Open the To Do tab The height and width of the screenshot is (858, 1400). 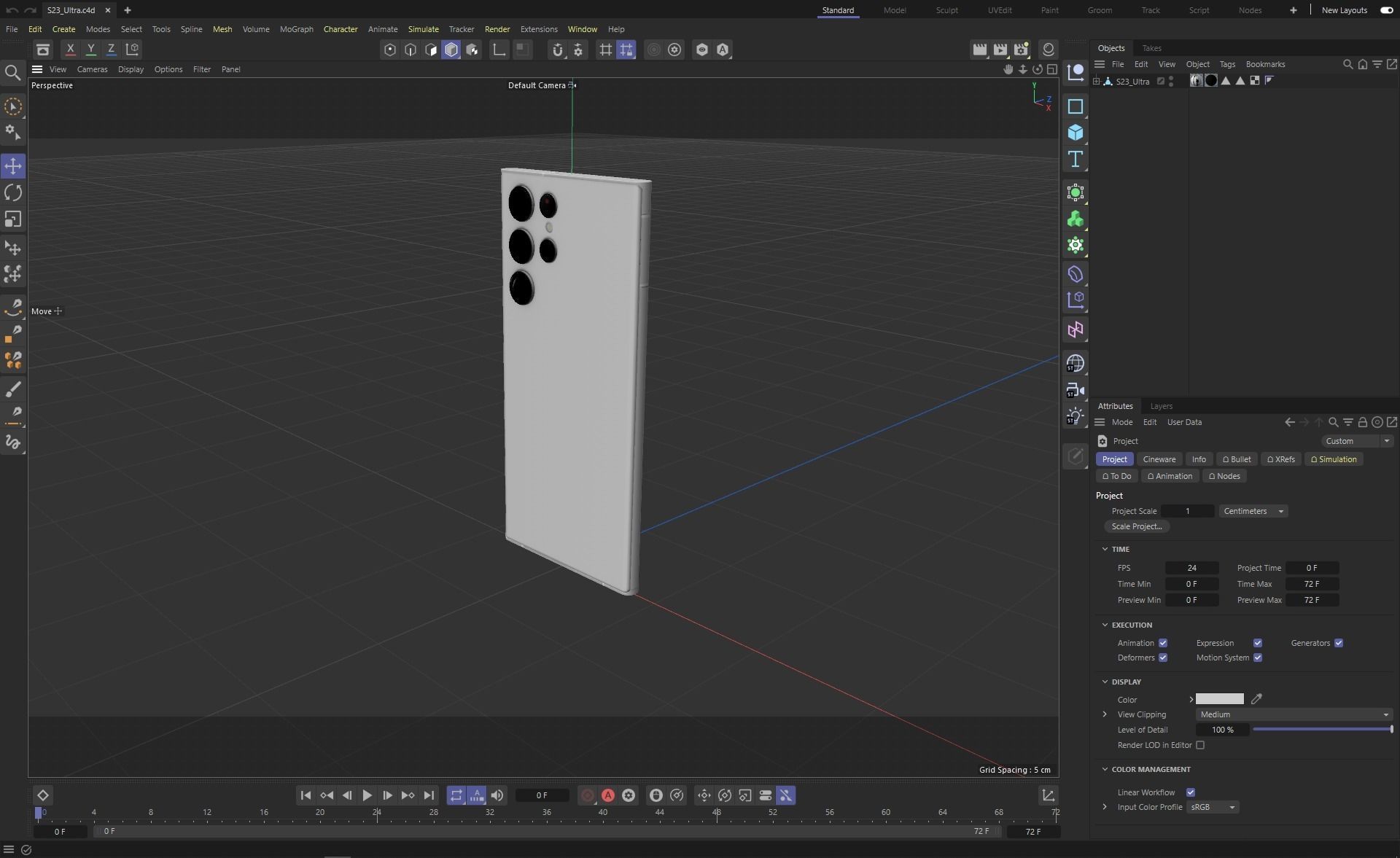1116,476
